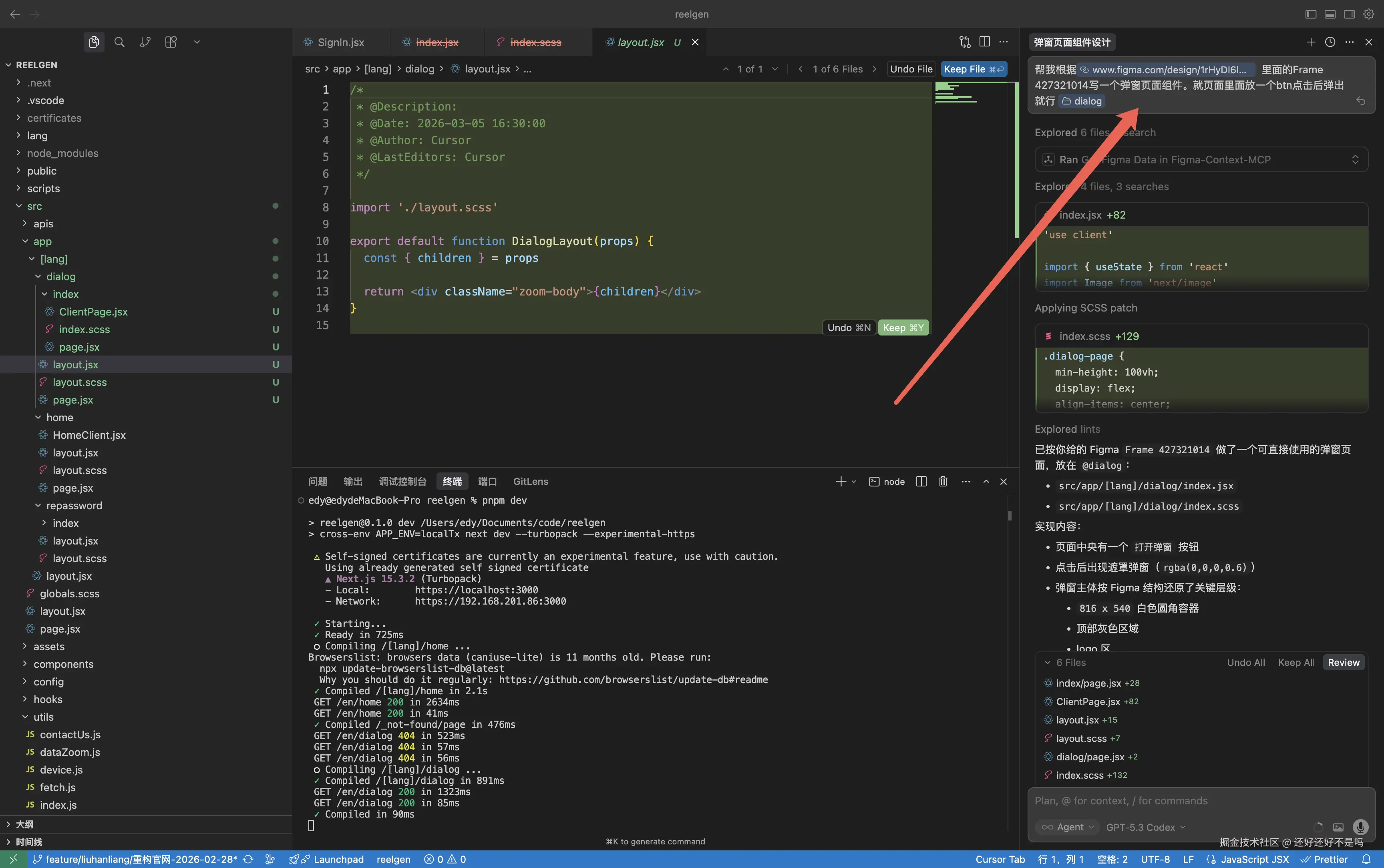
Task: Kill terminal with trash icon
Action: (943, 482)
